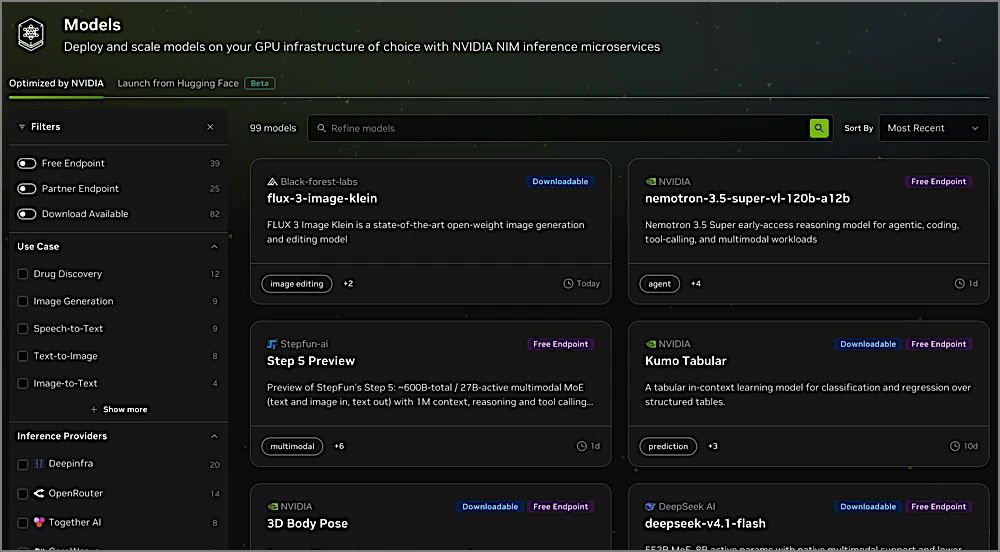Screen dimensions: 1000x552
Task: Show more use case filters
Action: pos(119,409)
